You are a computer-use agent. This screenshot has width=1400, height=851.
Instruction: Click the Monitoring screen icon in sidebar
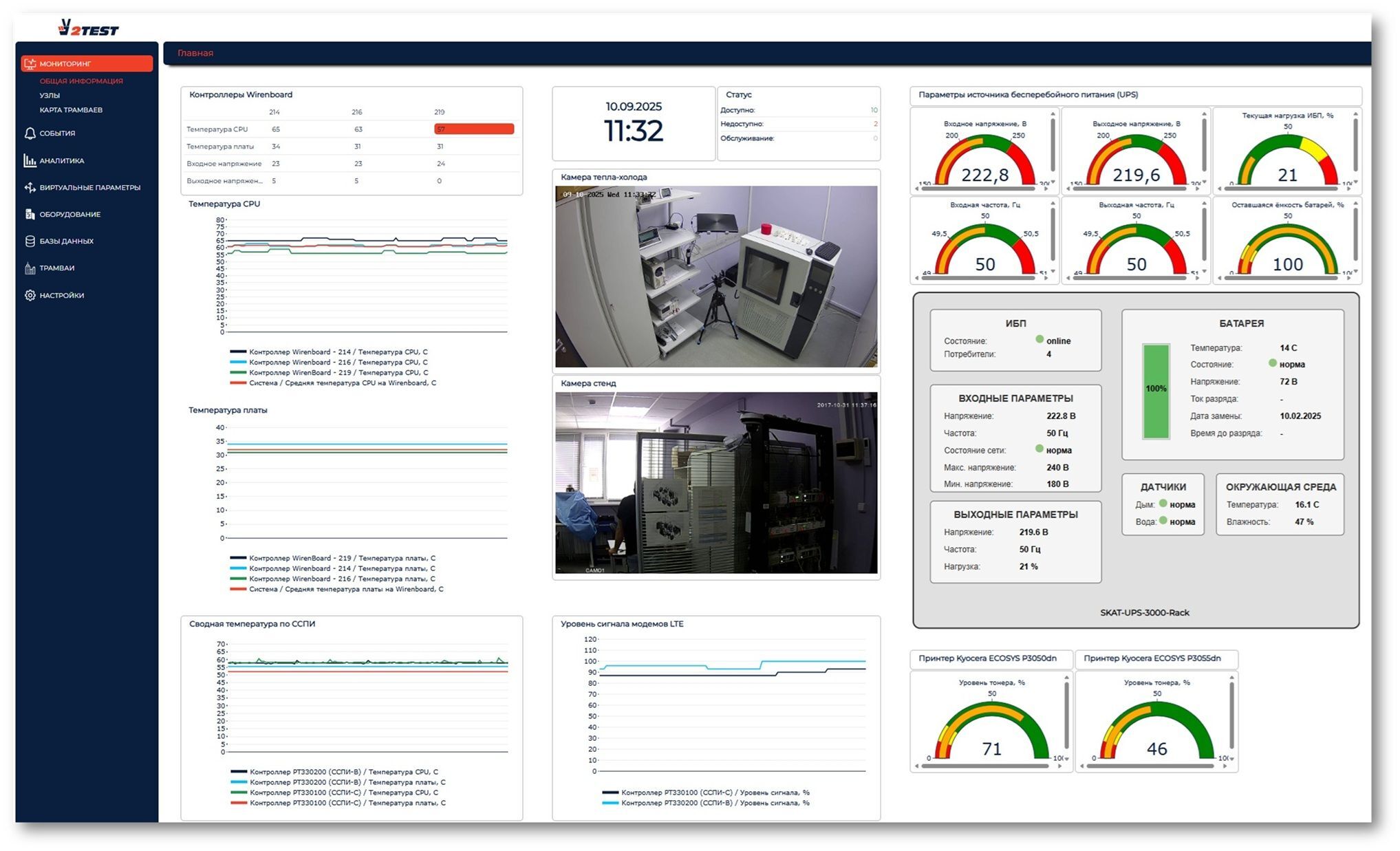tap(30, 64)
